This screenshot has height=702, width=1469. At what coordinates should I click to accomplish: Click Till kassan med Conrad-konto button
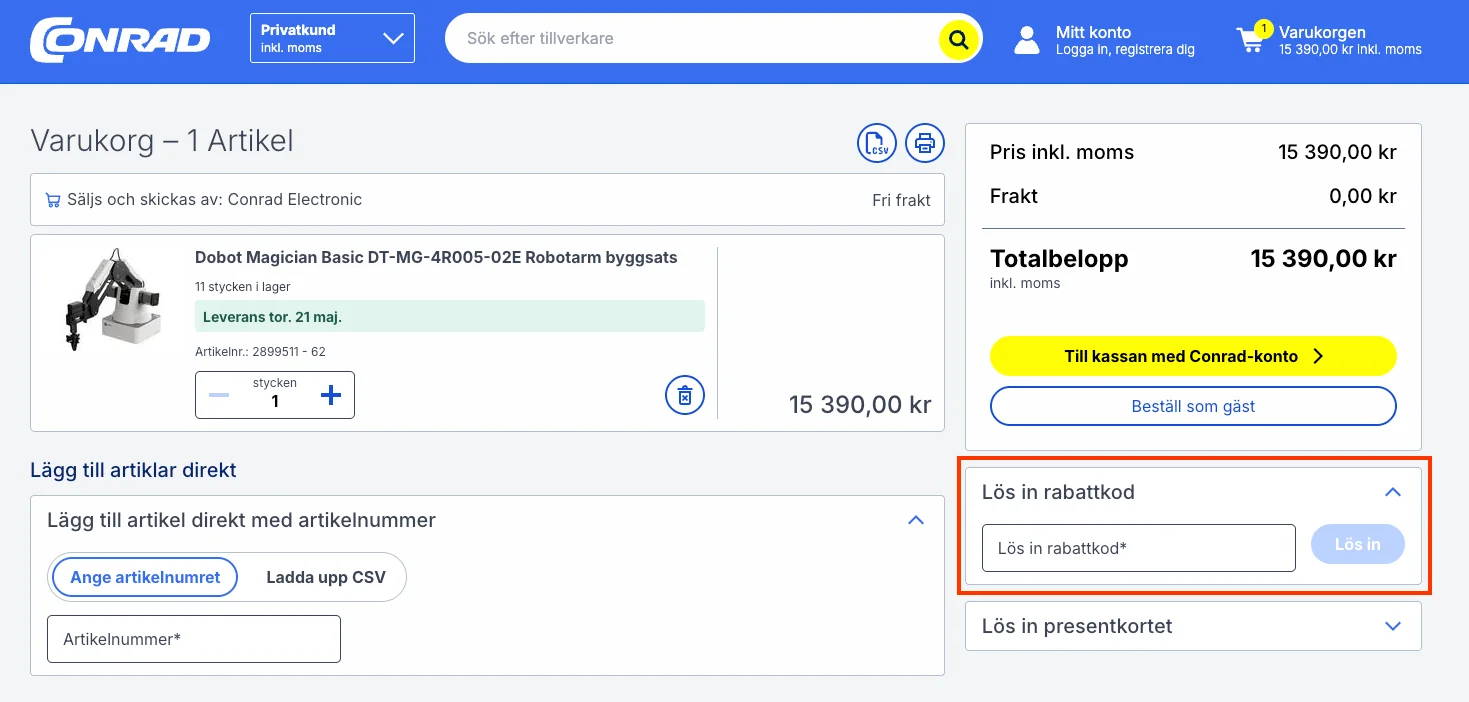(x=1193, y=356)
